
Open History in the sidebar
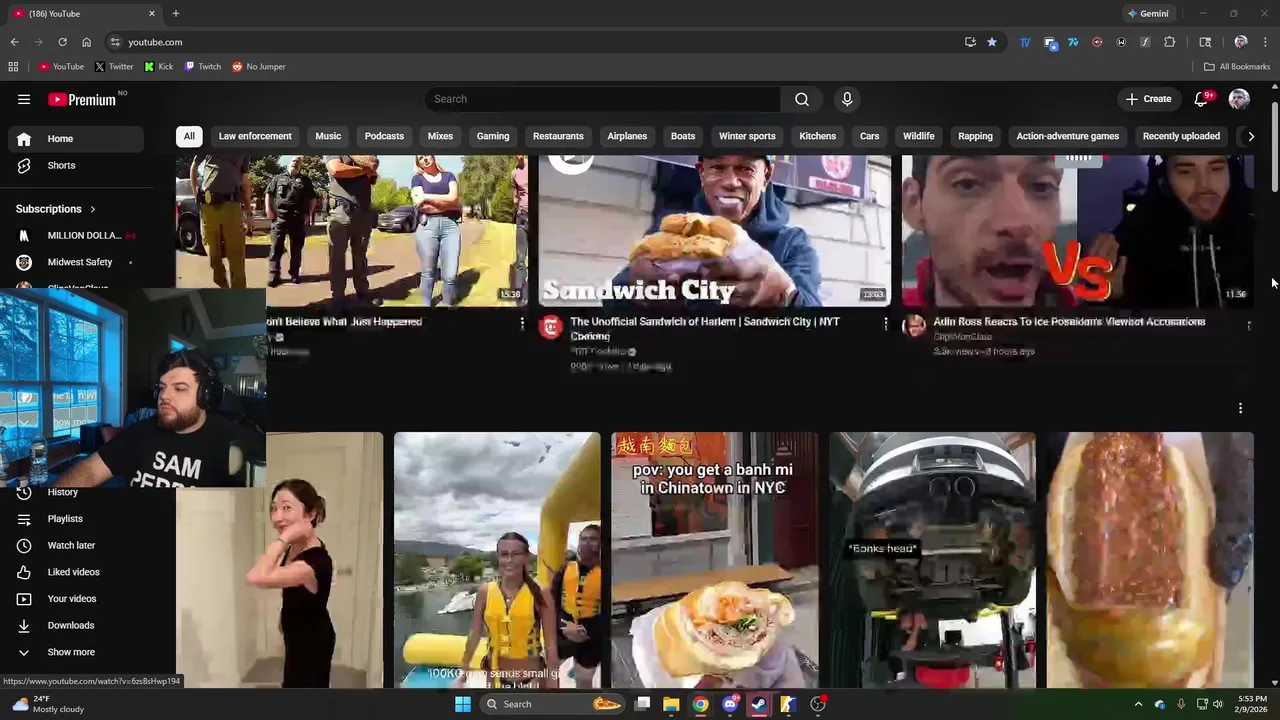coord(76,492)
